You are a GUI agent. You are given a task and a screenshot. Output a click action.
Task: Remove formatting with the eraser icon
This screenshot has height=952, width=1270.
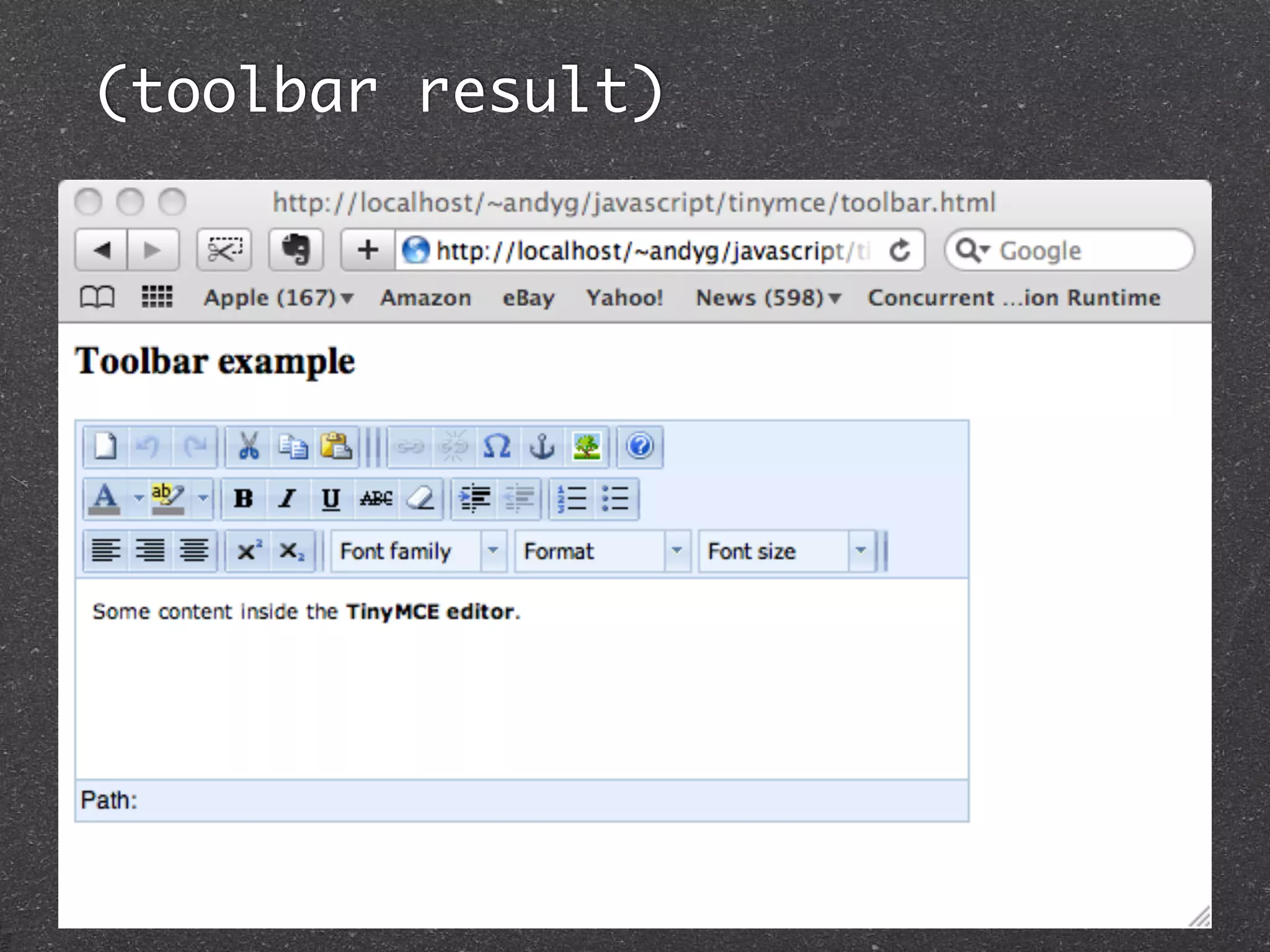pos(420,498)
